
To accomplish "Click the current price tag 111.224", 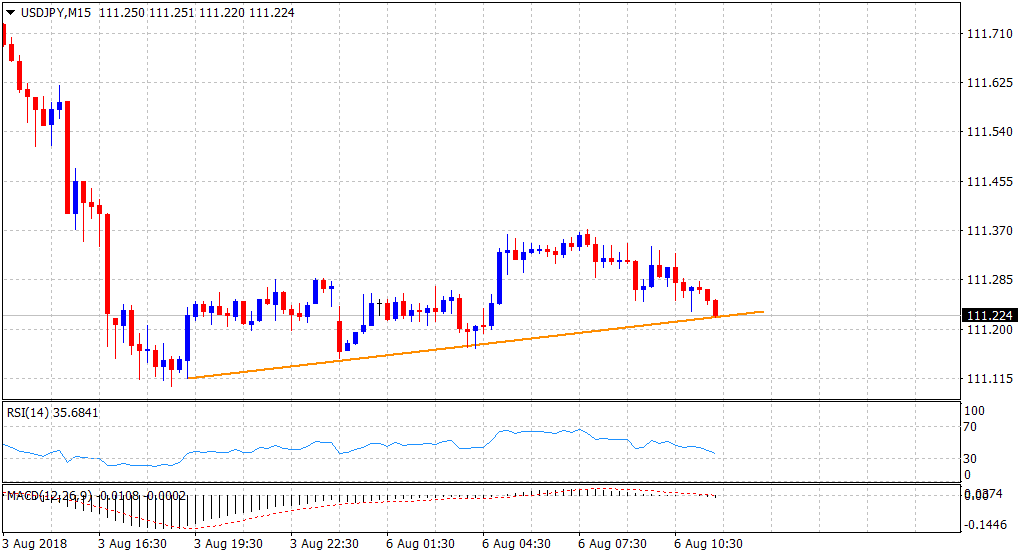I will tap(988, 316).
